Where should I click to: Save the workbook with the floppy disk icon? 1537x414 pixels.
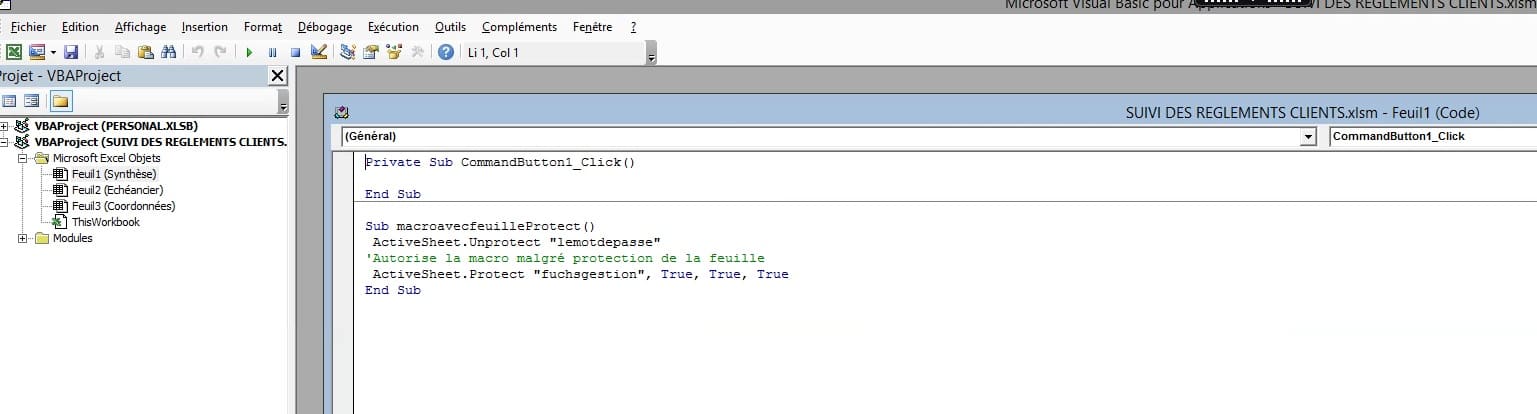71,52
